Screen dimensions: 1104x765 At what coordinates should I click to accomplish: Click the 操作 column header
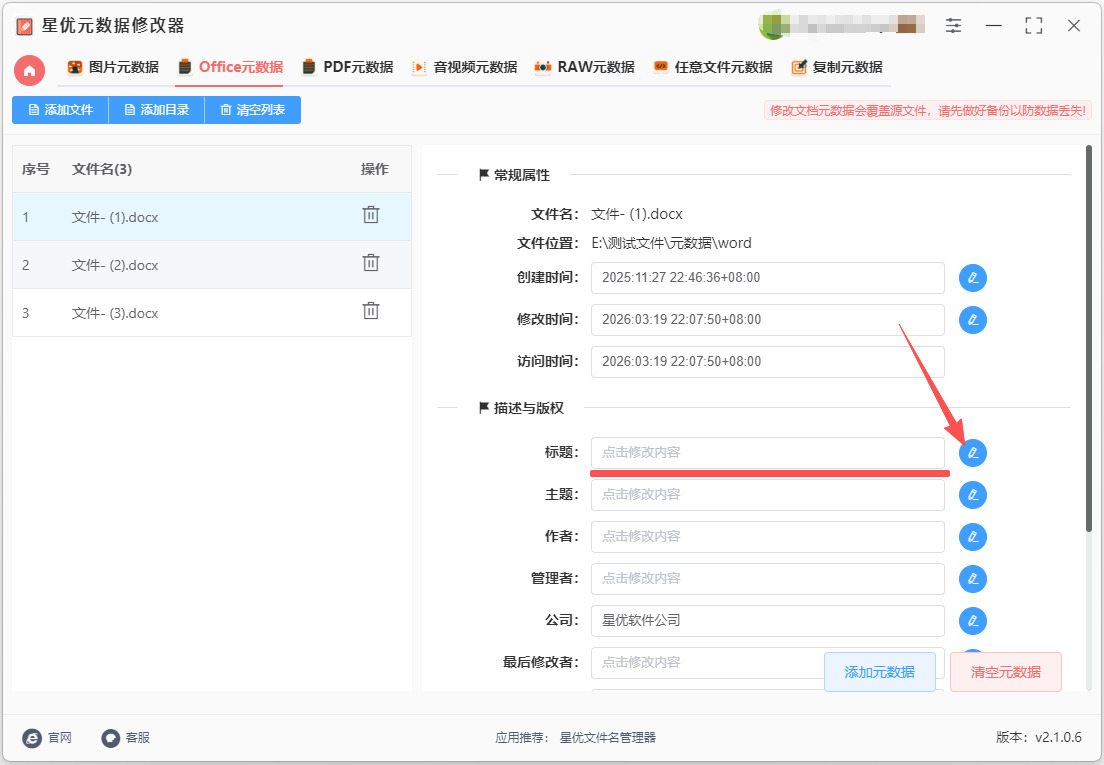(375, 169)
